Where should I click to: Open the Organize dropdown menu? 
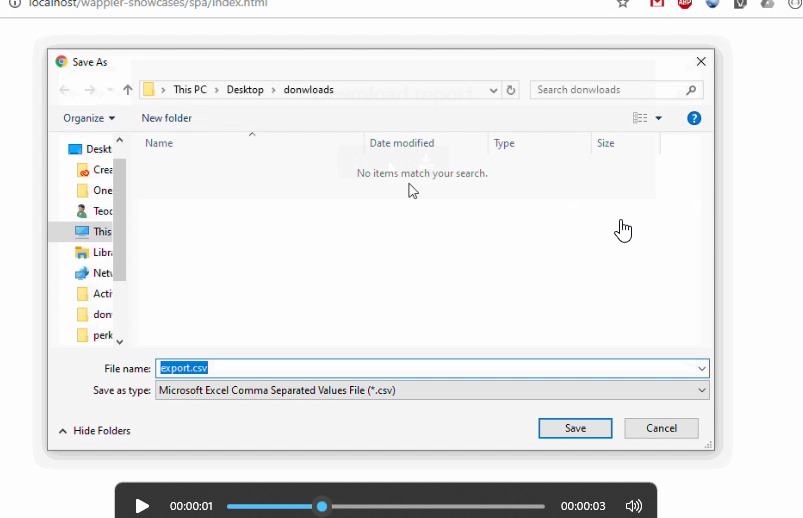click(x=89, y=118)
